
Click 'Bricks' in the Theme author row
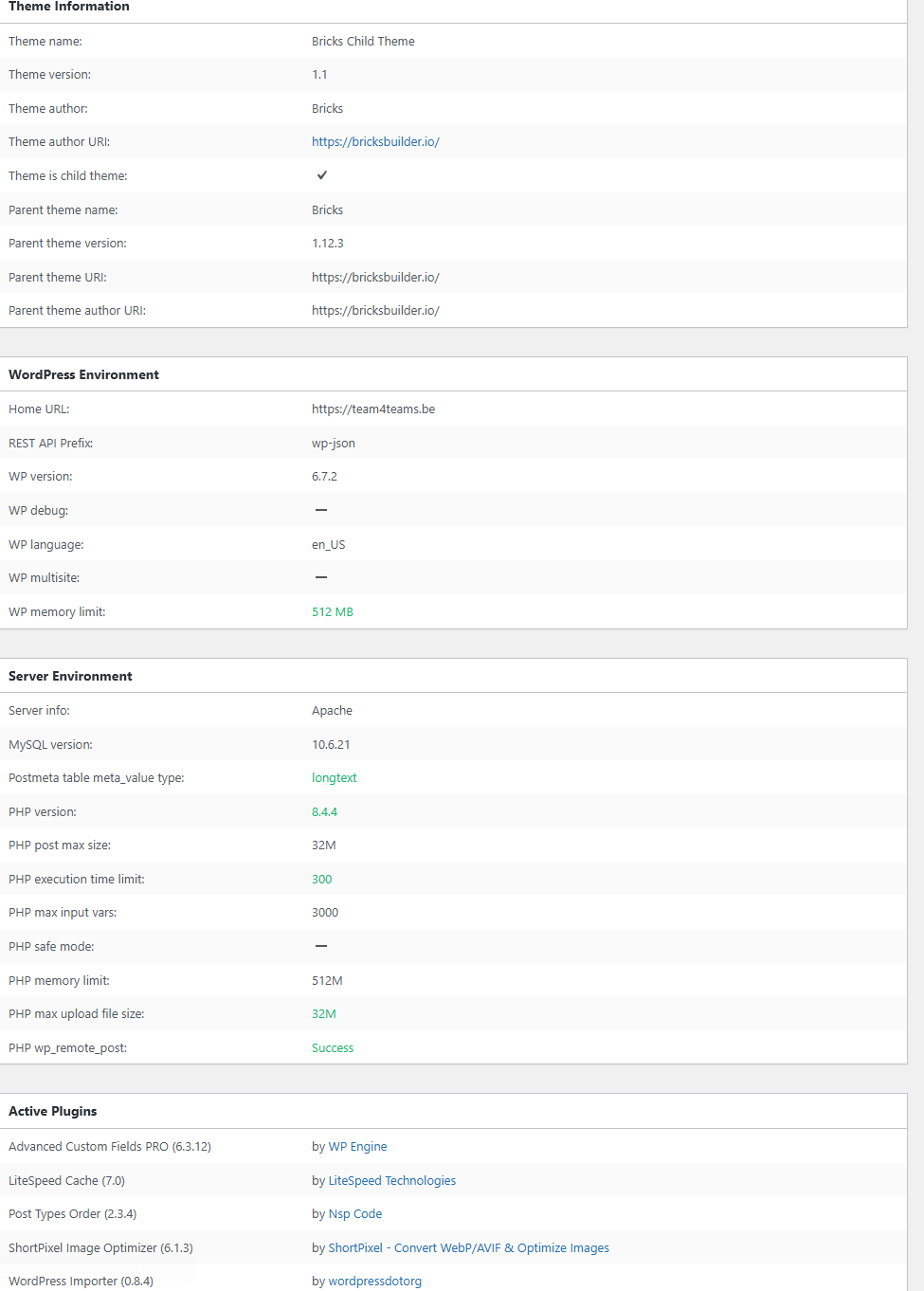click(328, 109)
